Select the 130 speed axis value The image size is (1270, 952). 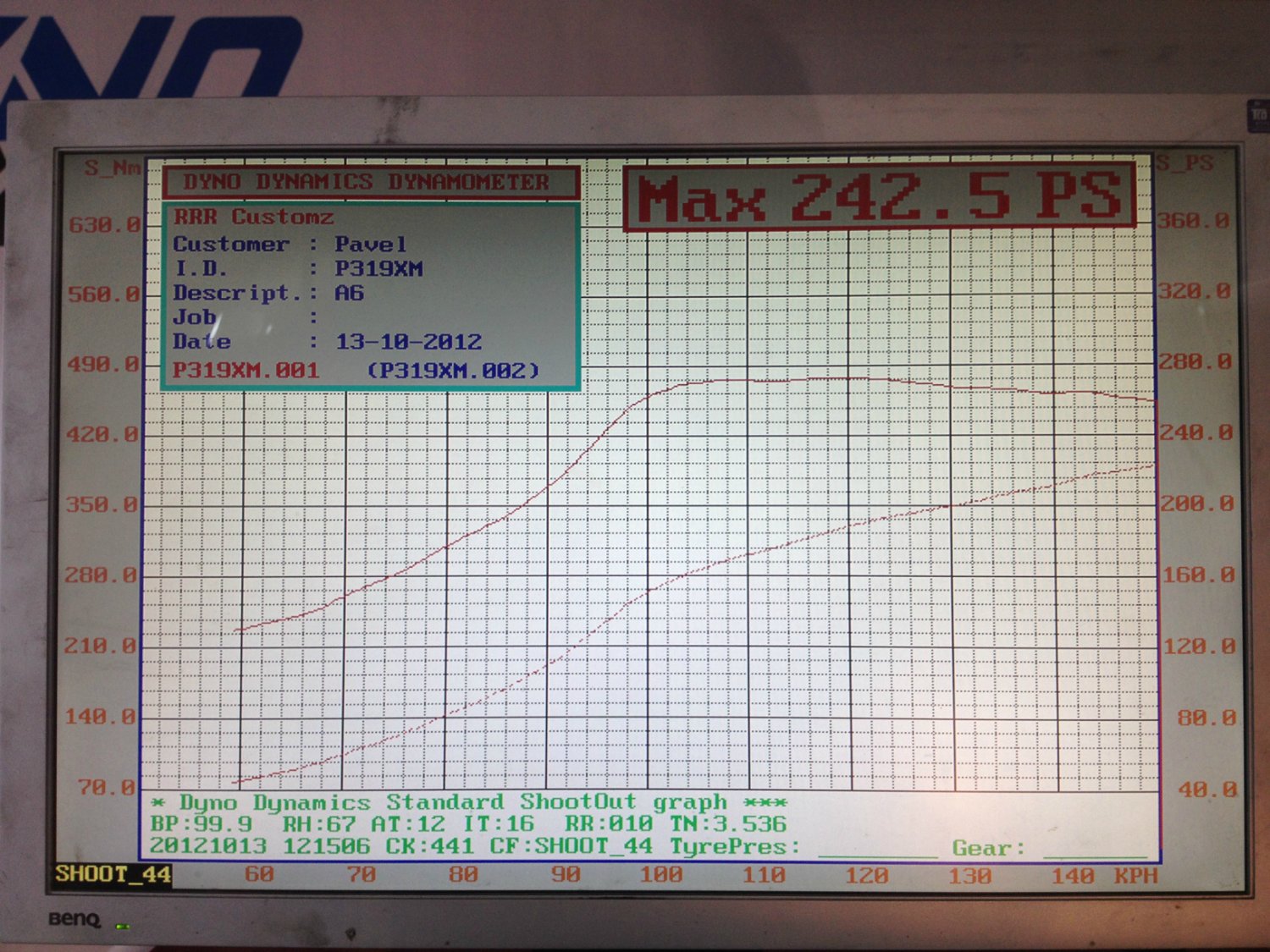click(x=970, y=876)
